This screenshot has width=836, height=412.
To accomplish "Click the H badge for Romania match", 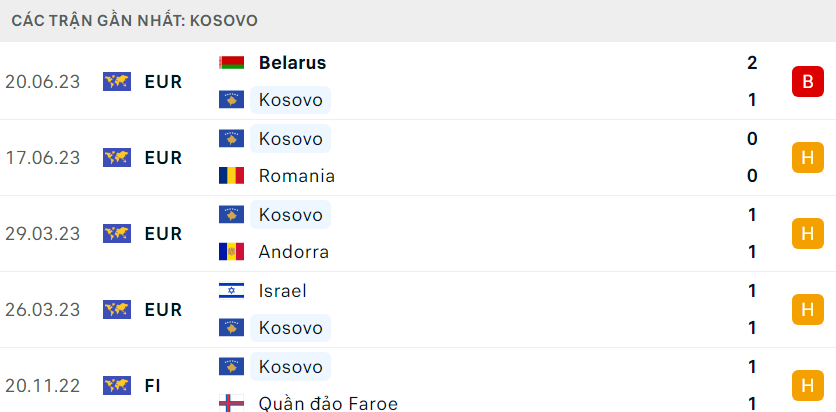I will (x=808, y=157).
